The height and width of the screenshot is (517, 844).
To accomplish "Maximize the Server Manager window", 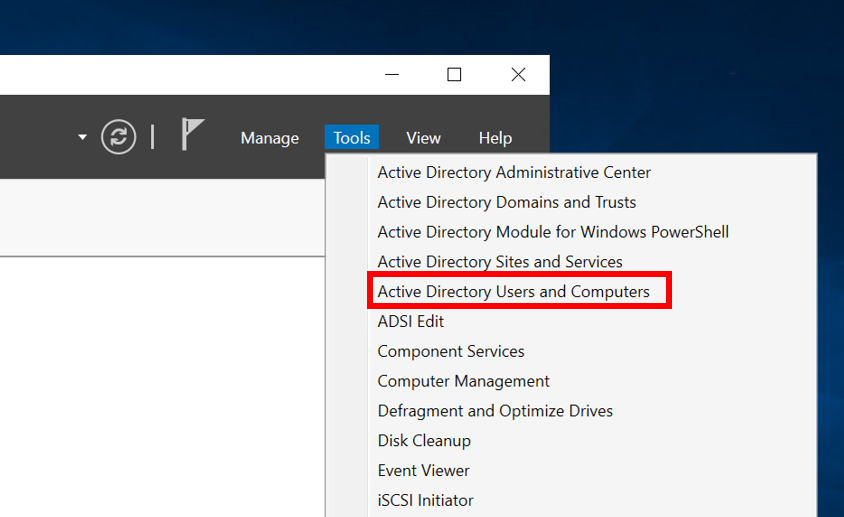I will (454, 74).
